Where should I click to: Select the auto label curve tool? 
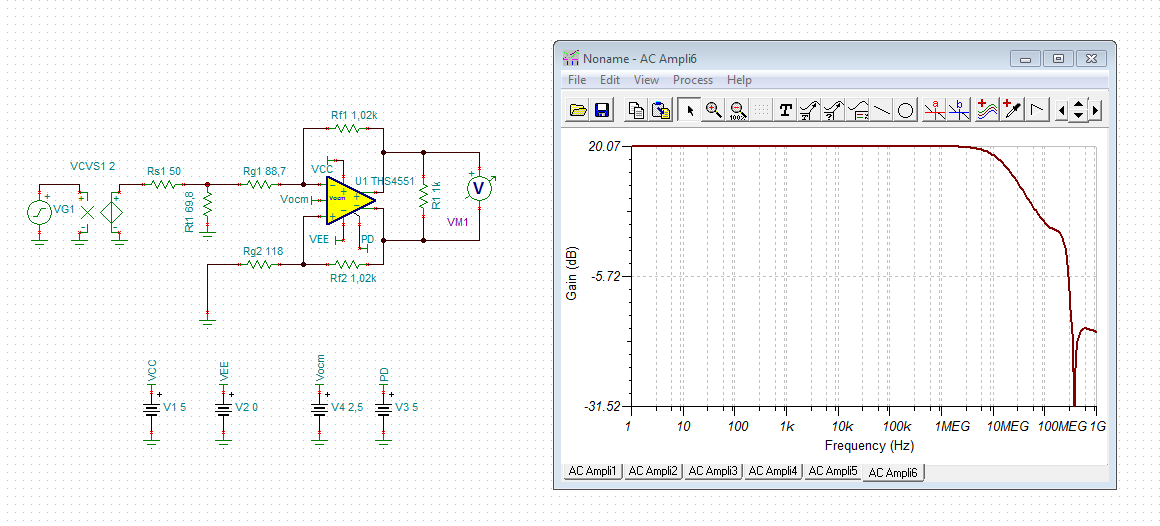point(810,110)
